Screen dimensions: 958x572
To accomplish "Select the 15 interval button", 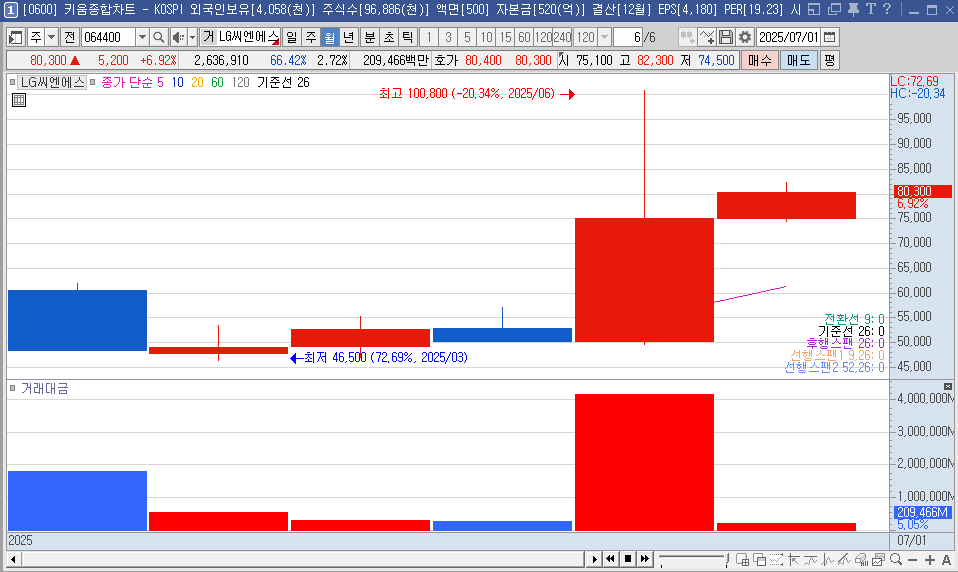I will [505, 37].
